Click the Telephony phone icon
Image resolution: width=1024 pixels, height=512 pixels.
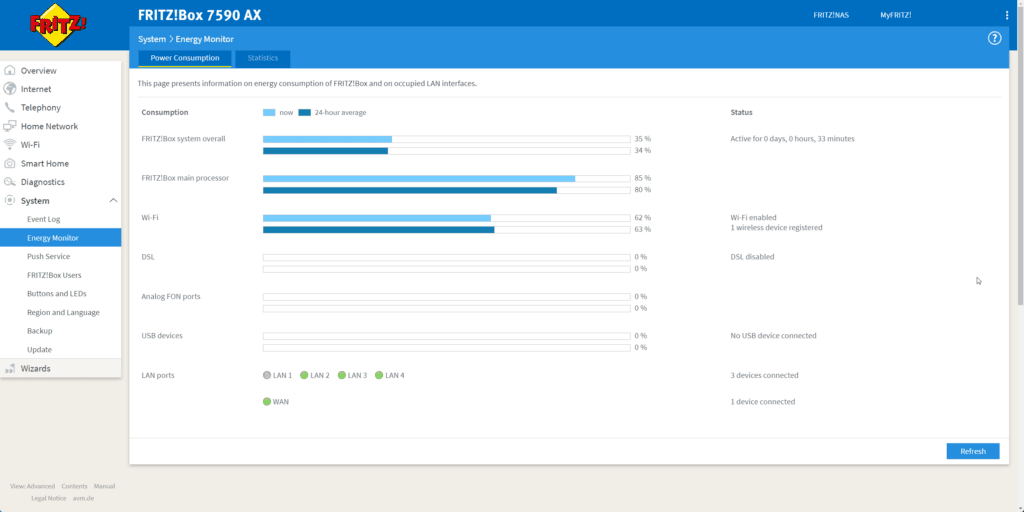(10, 108)
